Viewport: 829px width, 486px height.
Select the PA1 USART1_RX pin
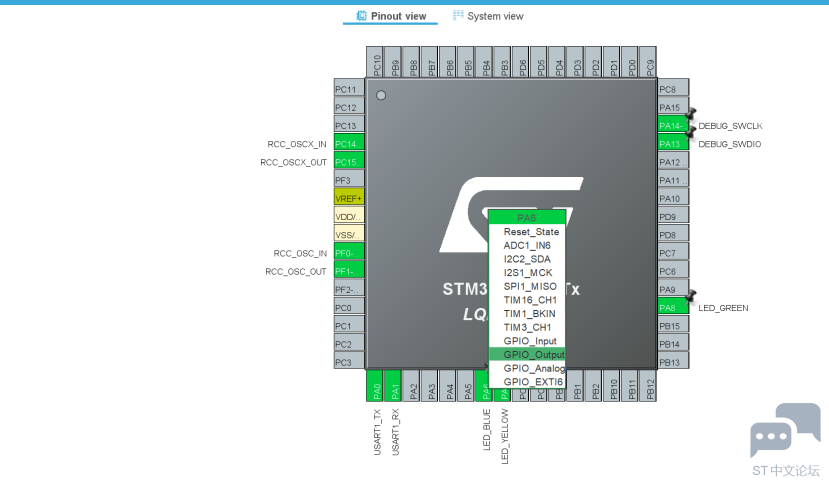coord(393,386)
